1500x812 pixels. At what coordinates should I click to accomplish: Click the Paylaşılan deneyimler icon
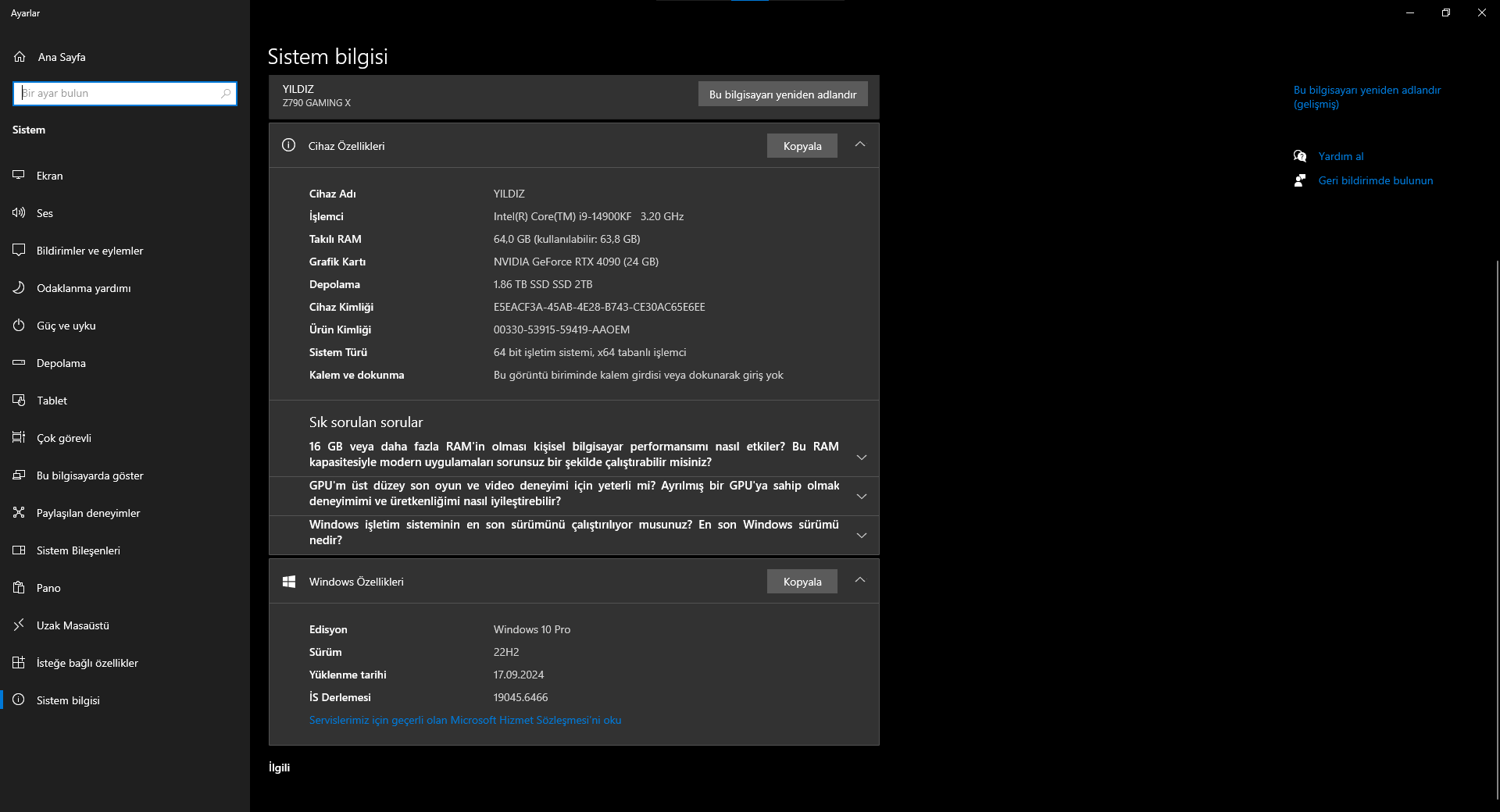pos(19,513)
